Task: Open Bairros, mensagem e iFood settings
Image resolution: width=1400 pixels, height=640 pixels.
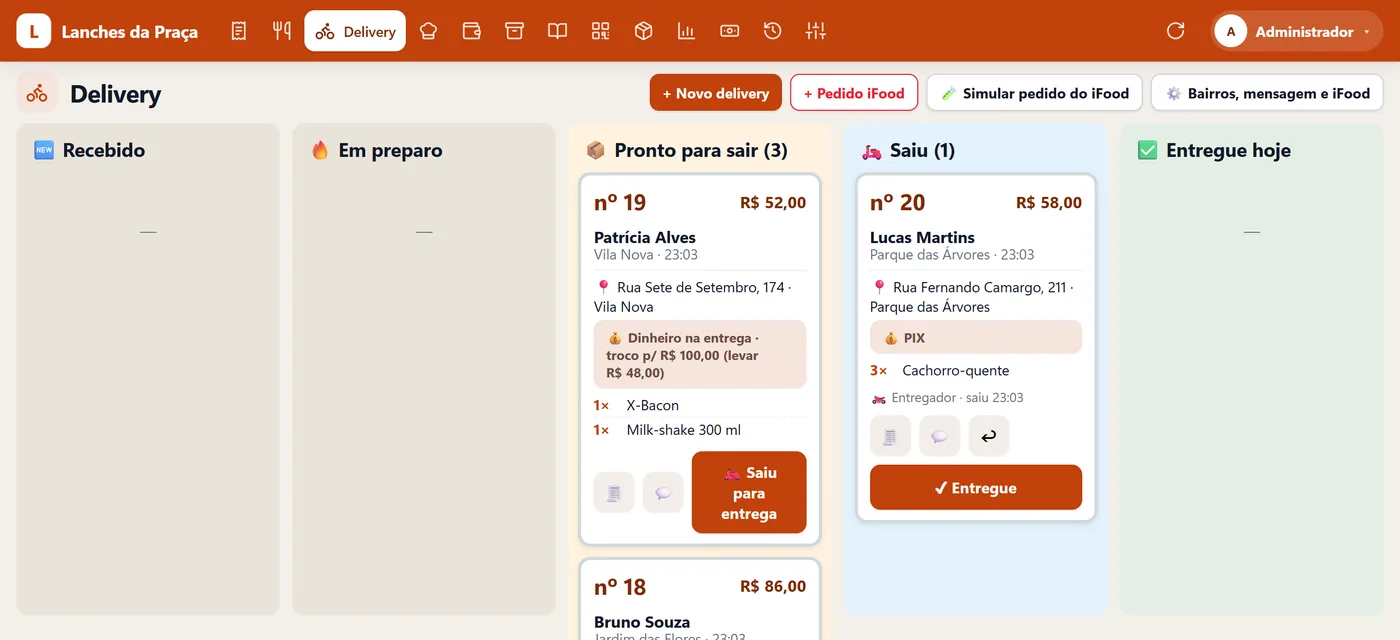Action: click(x=1267, y=93)
